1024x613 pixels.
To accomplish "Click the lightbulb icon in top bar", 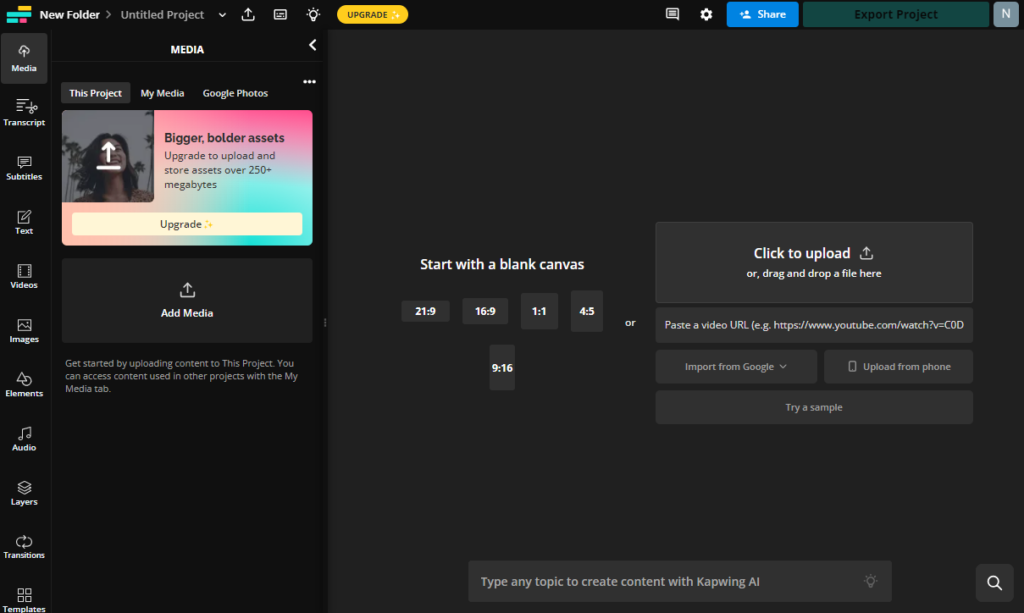I will pos(313,15).
